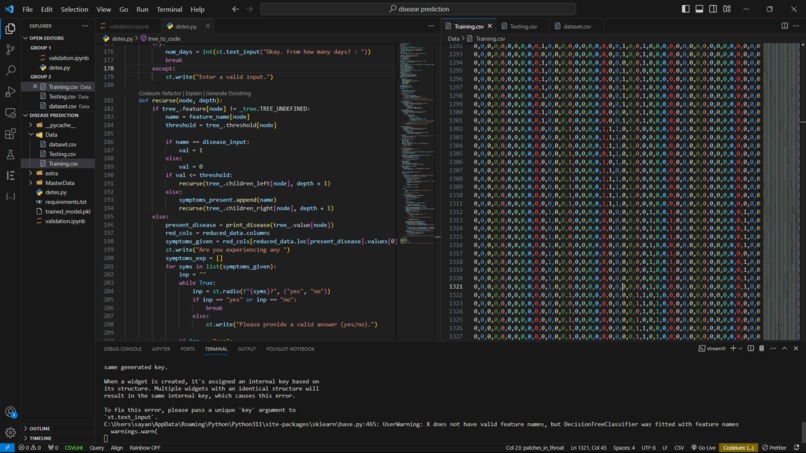Toggle the secondary side bar layout icon

713,9
